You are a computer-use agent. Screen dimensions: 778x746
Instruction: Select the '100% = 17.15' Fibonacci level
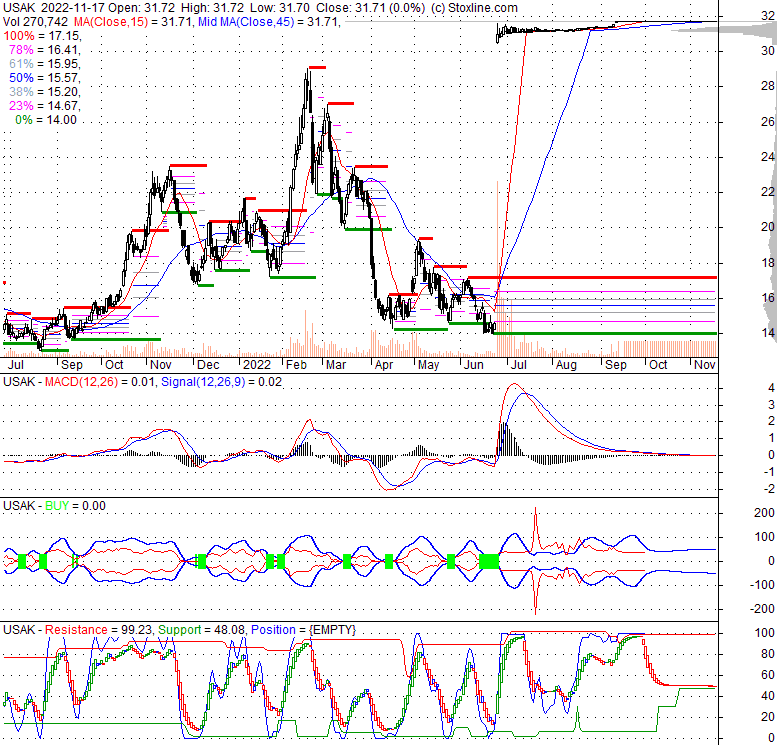click(x=41, y=36)
